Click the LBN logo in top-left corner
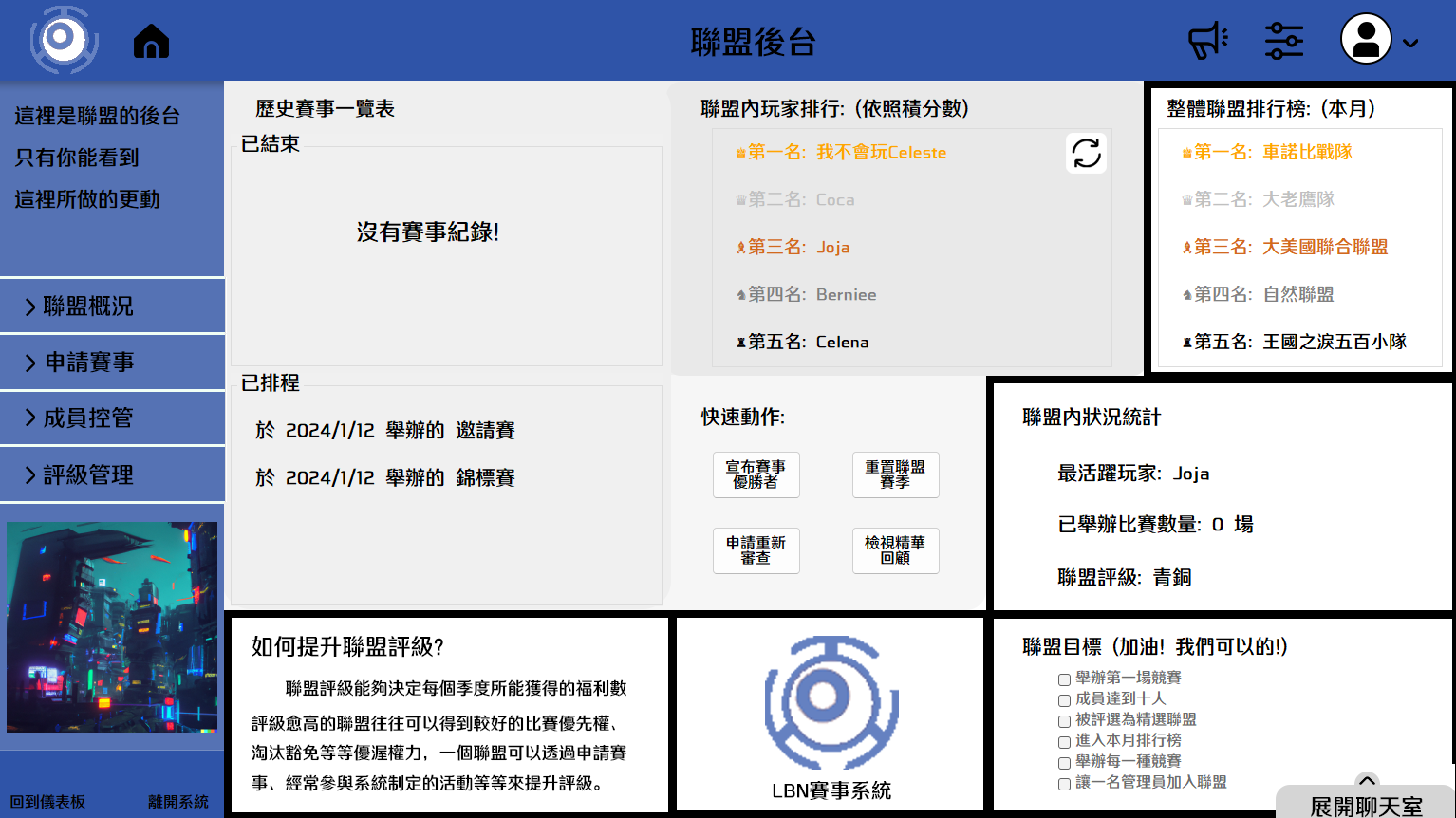This screenshot has width=1456, height=818. point(64,40)
